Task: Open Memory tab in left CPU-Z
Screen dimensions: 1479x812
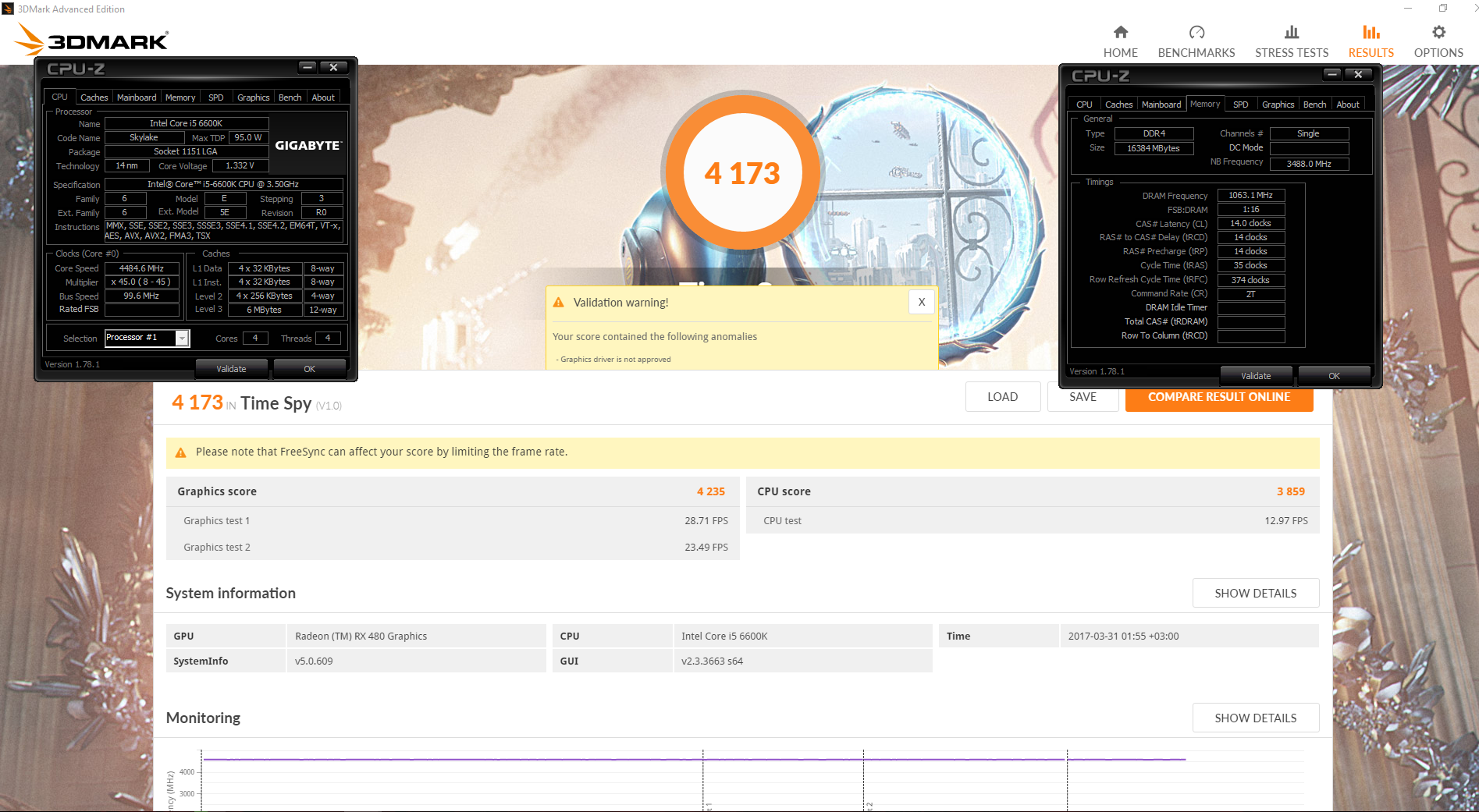Action: [180, 98]
